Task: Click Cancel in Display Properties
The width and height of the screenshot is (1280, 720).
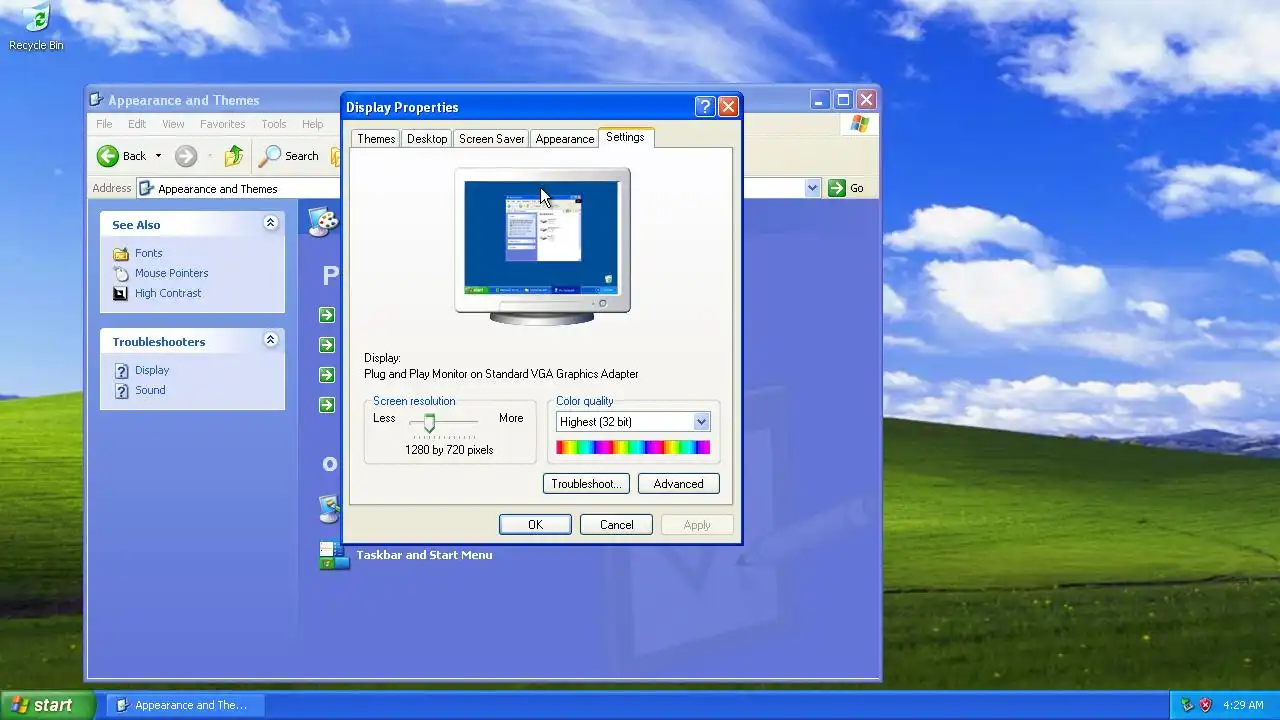Action: pyautogui.click(x=616, y=525)
